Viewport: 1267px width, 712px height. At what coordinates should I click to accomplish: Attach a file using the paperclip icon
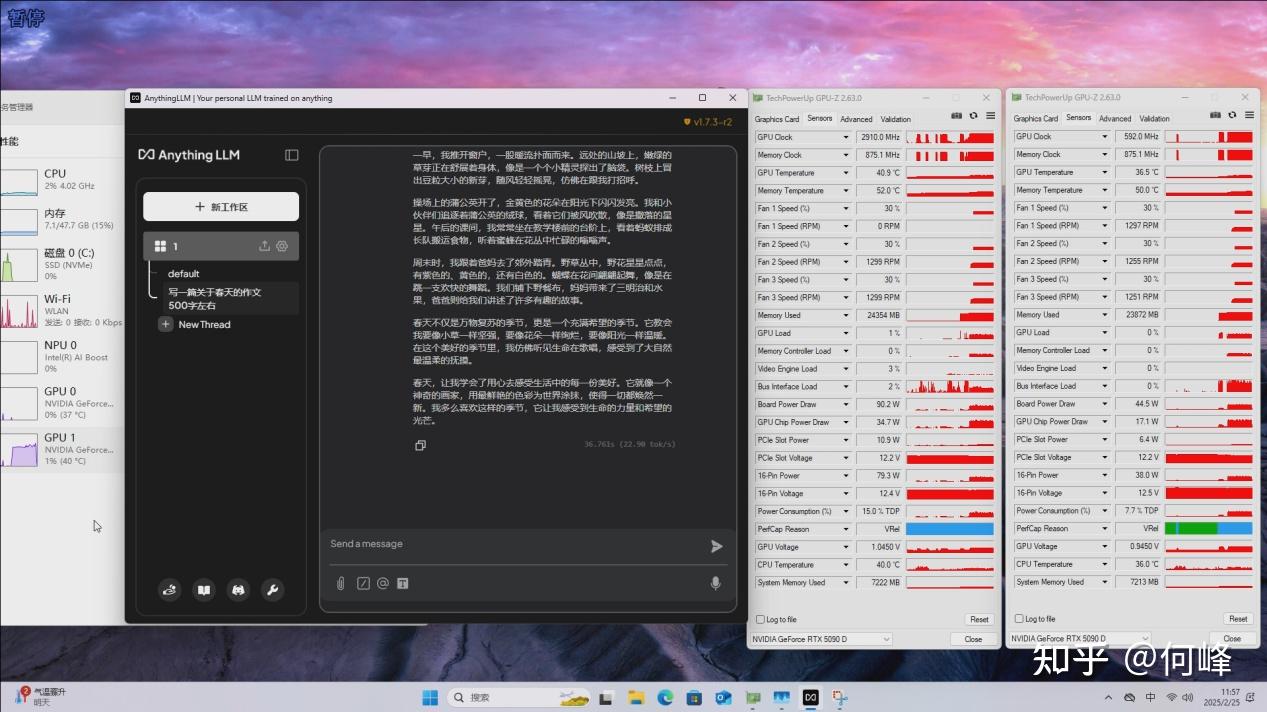(340, 583)
